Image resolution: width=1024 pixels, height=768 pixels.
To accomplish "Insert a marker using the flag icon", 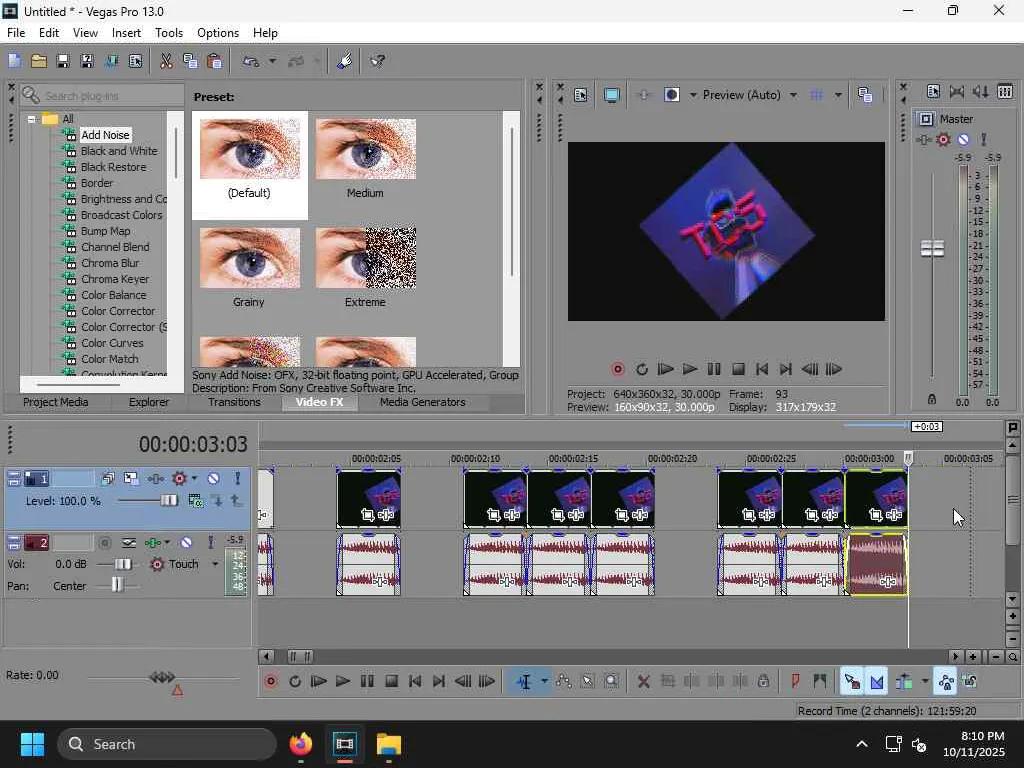I will pyautogui.click(x=795, y=682).
